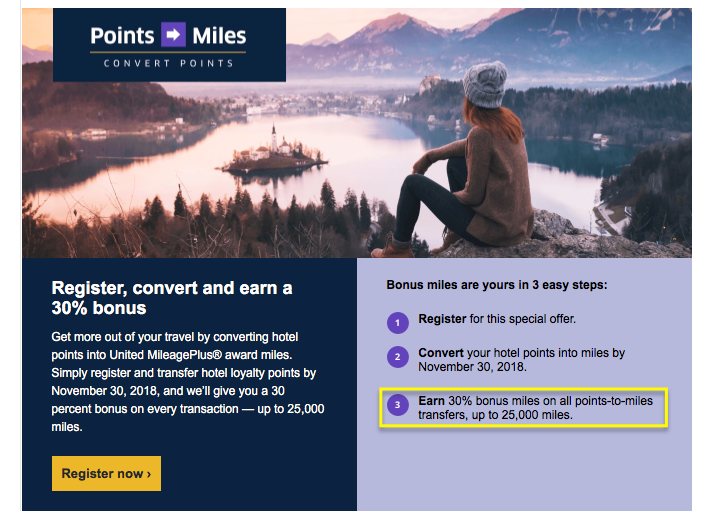Image resolution: width=705 pixels, height=524 pixels.
Task: Click the Register for this special offer text
Action: 497,319
